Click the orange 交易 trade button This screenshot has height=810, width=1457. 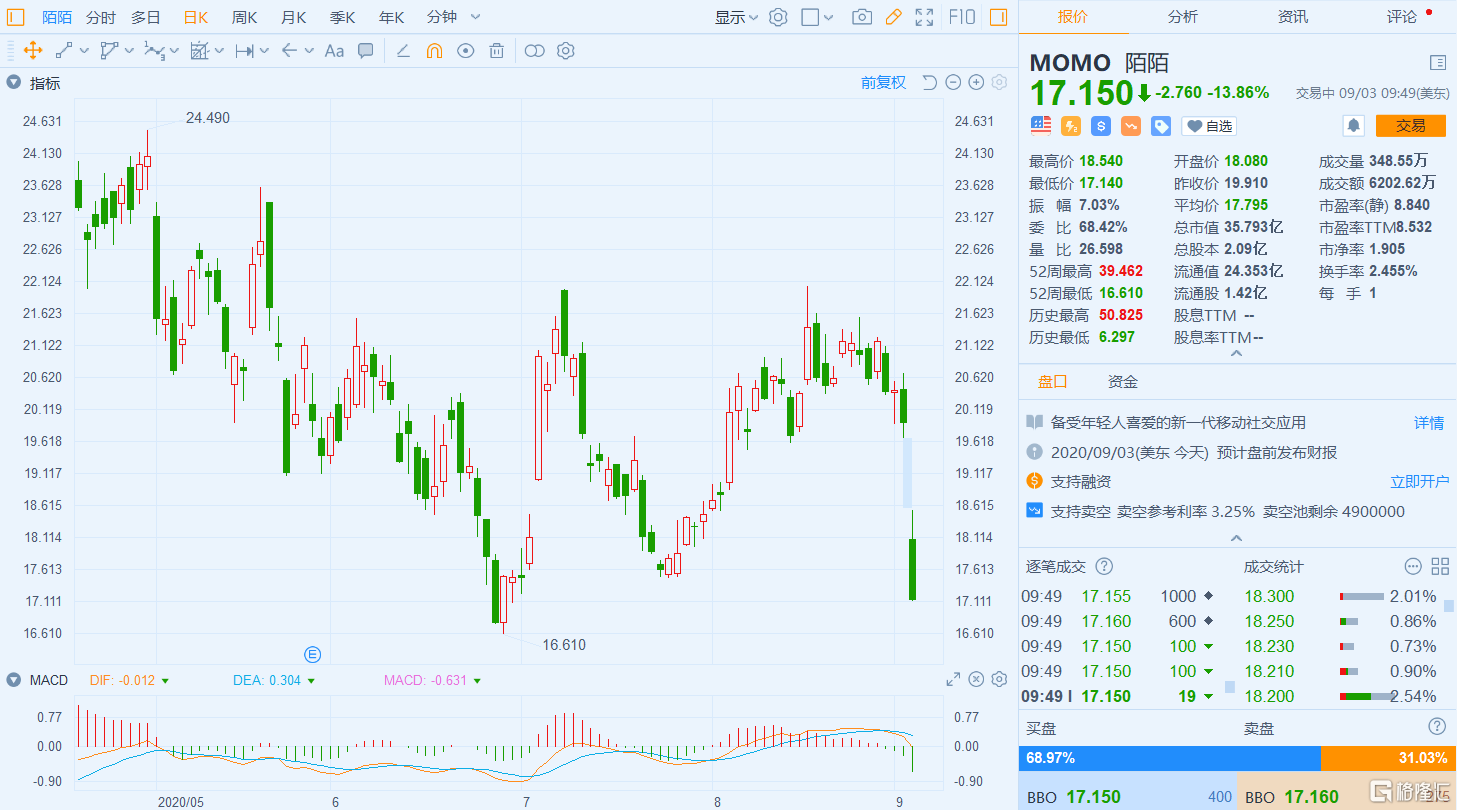point(1411,126)
